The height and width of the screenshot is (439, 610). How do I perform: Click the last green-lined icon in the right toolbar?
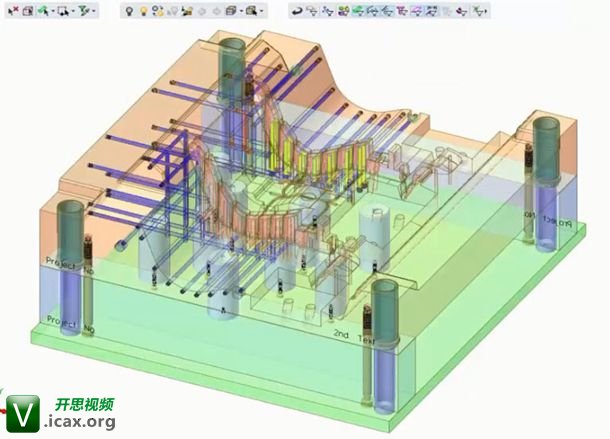pyautogui.click(x=479, y=11)
